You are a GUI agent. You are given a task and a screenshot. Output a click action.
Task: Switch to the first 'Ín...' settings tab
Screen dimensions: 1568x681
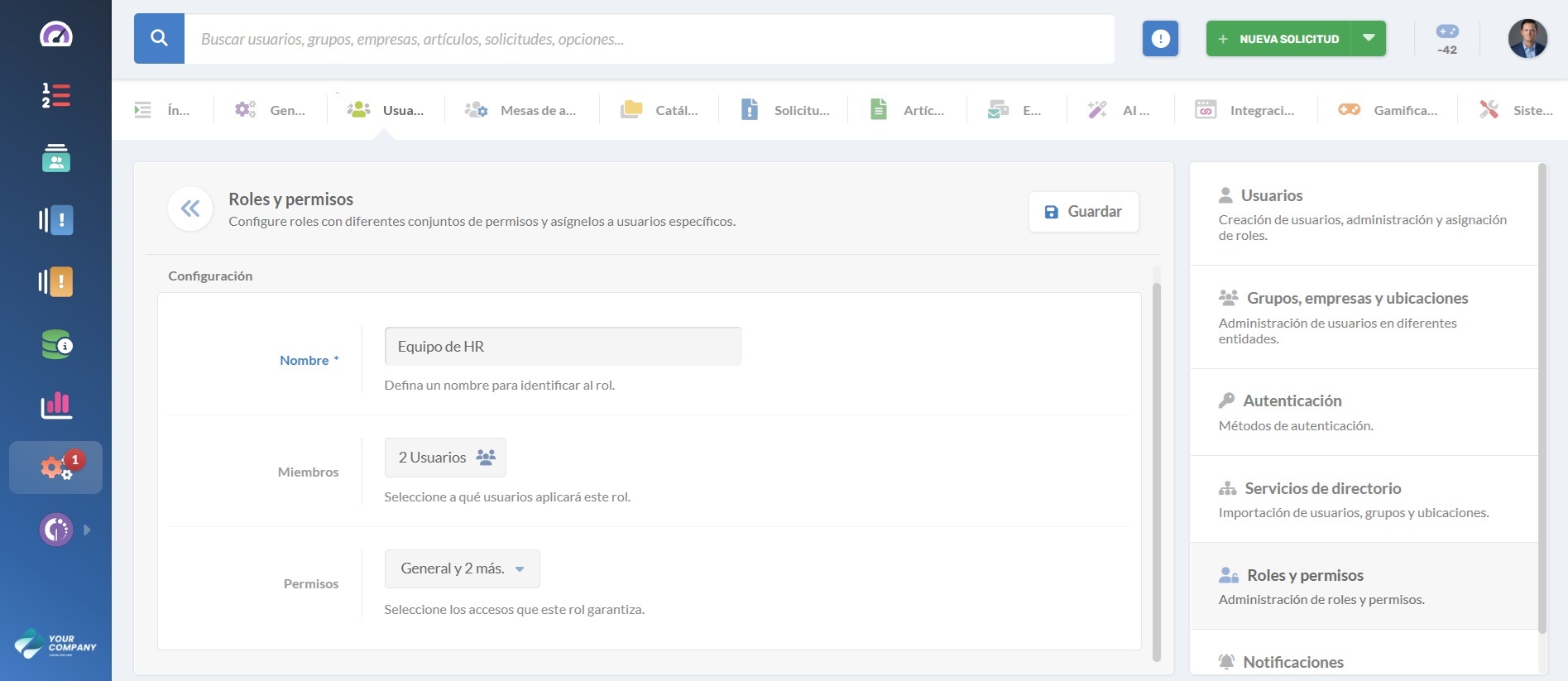tap(162, 110)
